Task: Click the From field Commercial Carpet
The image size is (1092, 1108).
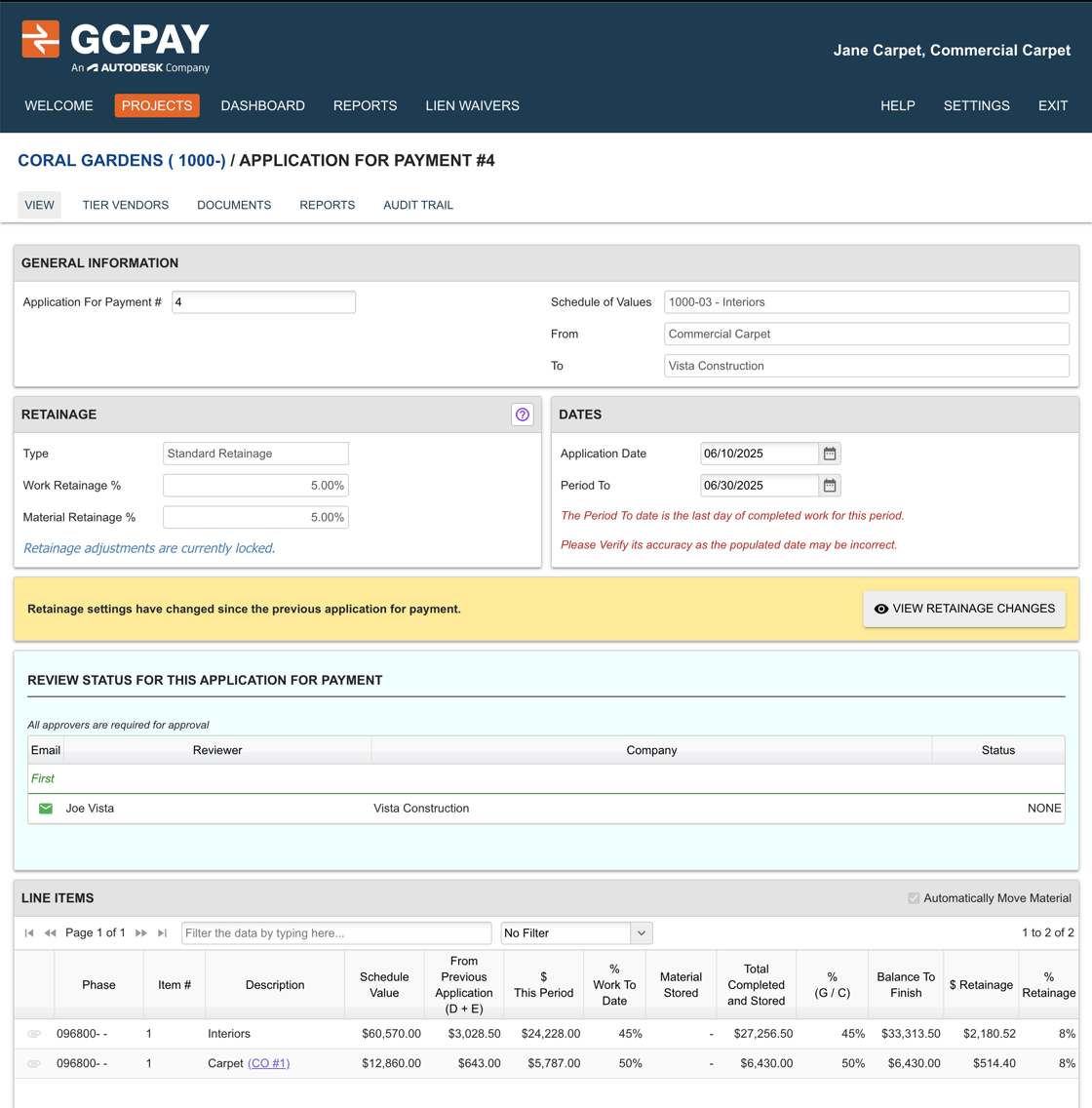Action: point(867,334)
